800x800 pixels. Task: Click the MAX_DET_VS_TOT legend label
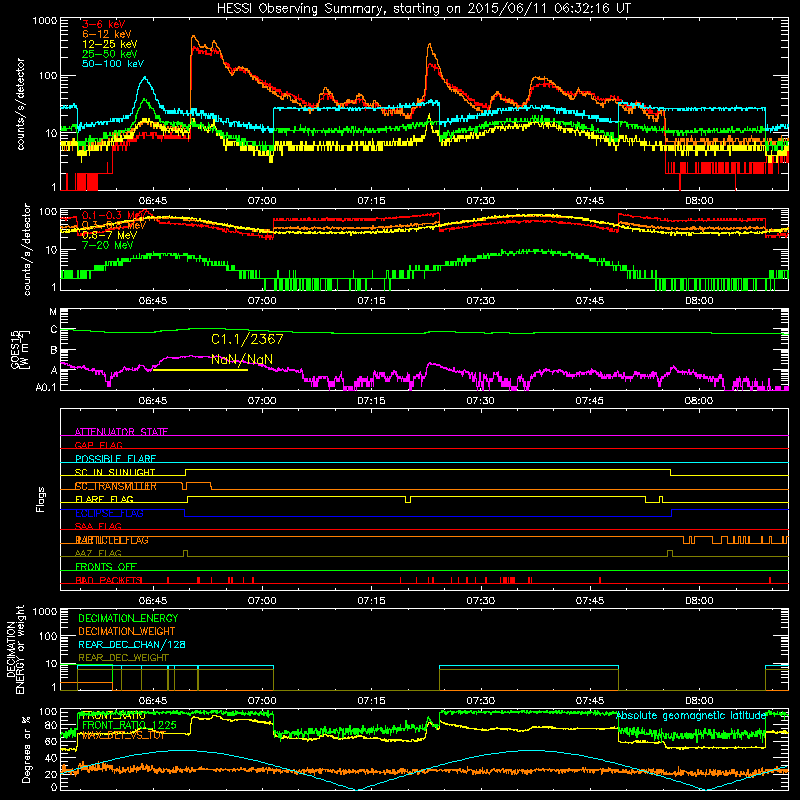(123, 736)
